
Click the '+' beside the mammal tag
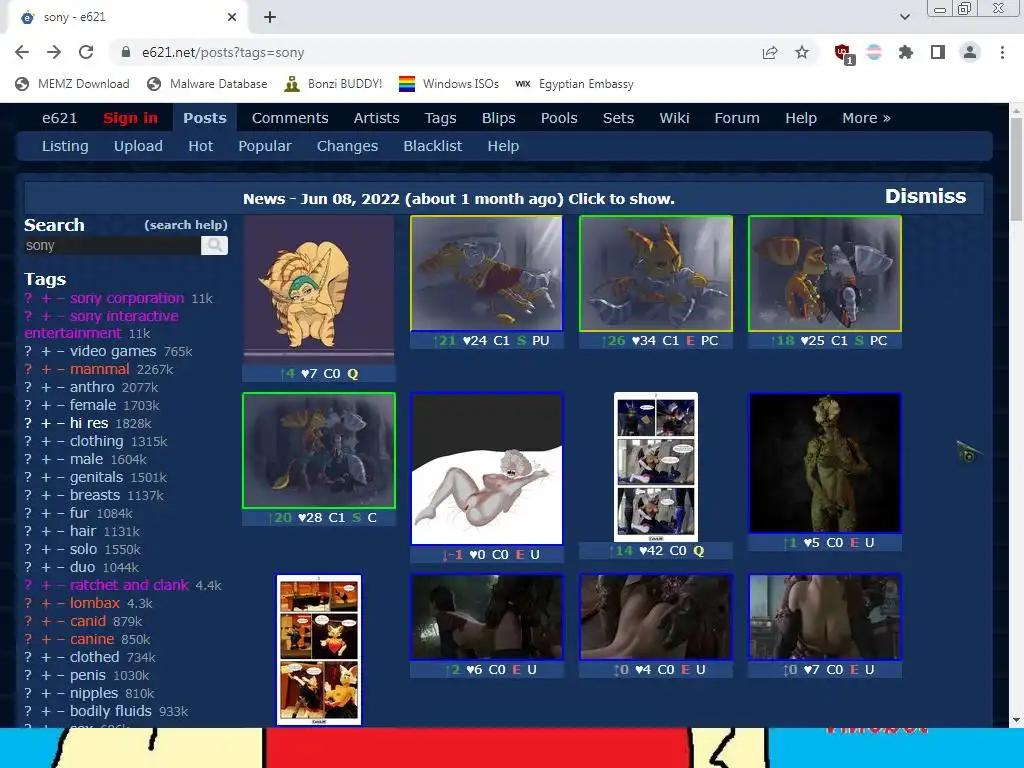pyautogui.click(x=46, y=370)
